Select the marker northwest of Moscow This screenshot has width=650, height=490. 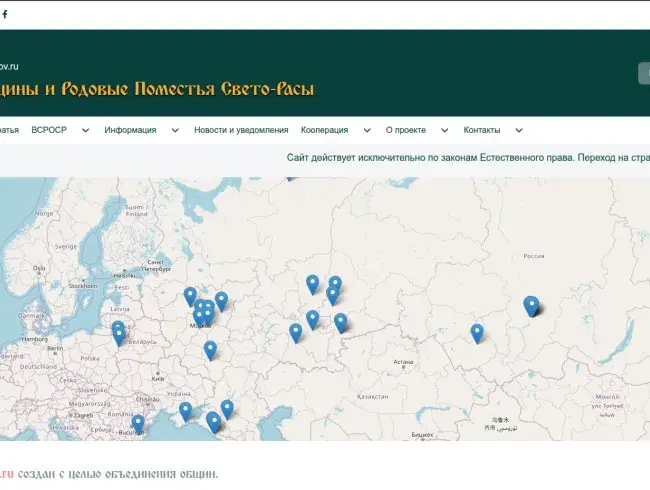[x=190, y=296]
